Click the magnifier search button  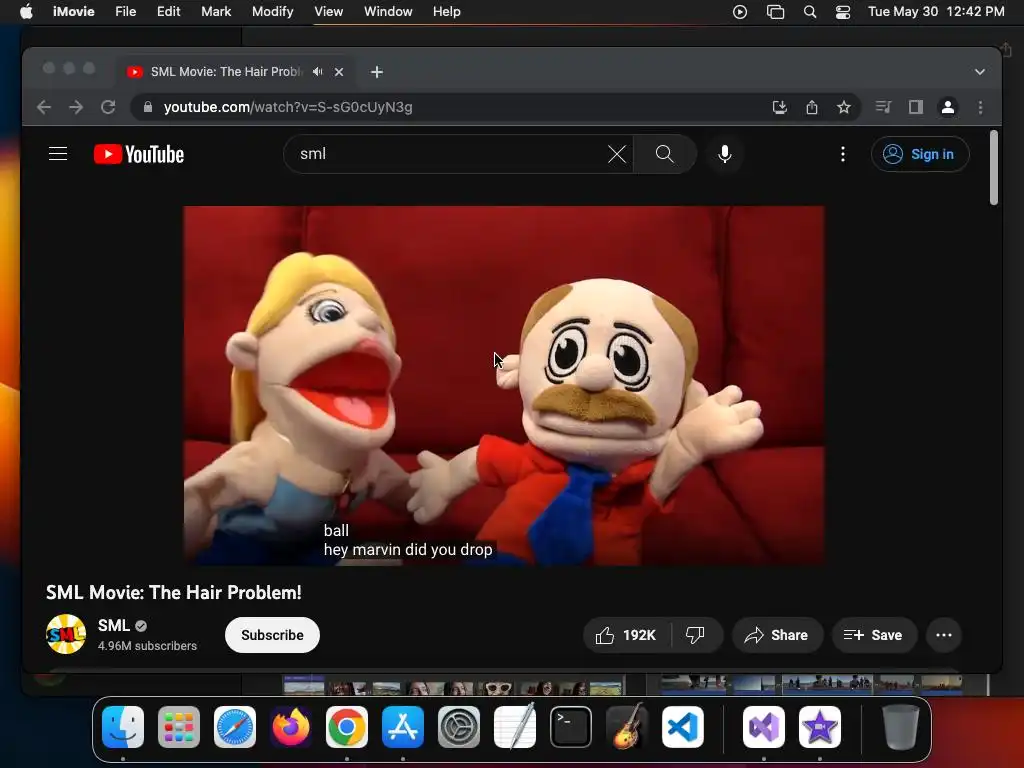click(x=664, y=154)
